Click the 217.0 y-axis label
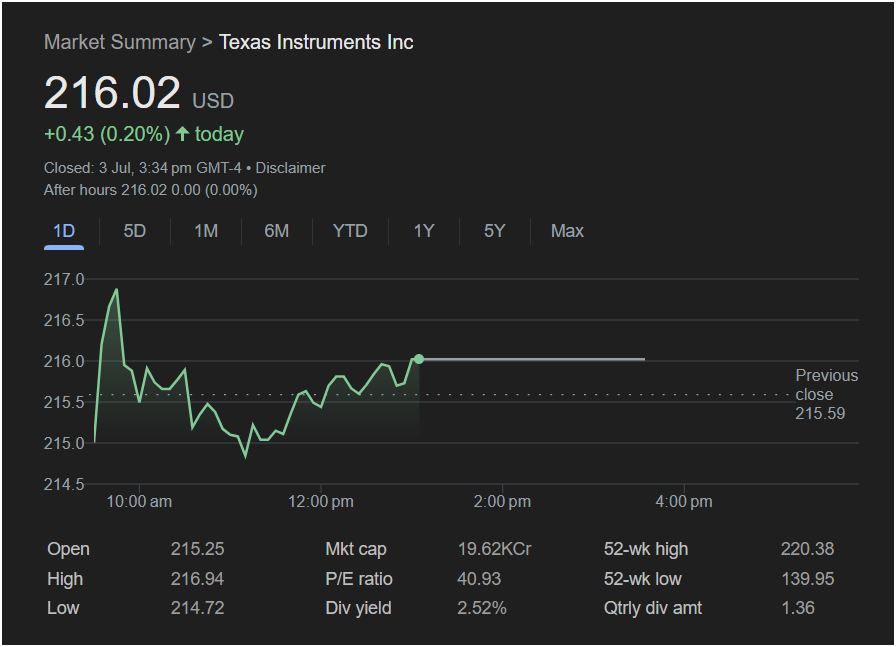Viewport: 896px width, 647px height. (x=64, y=279)
